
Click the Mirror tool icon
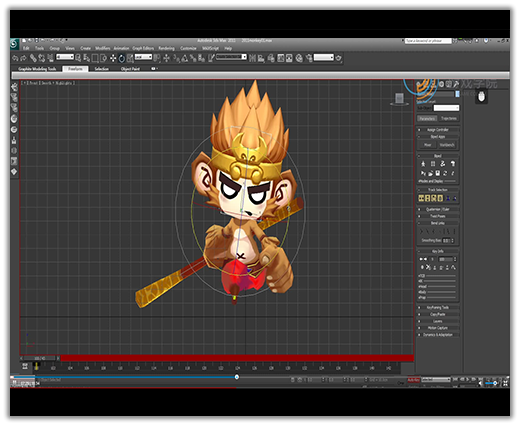(253, 58)
